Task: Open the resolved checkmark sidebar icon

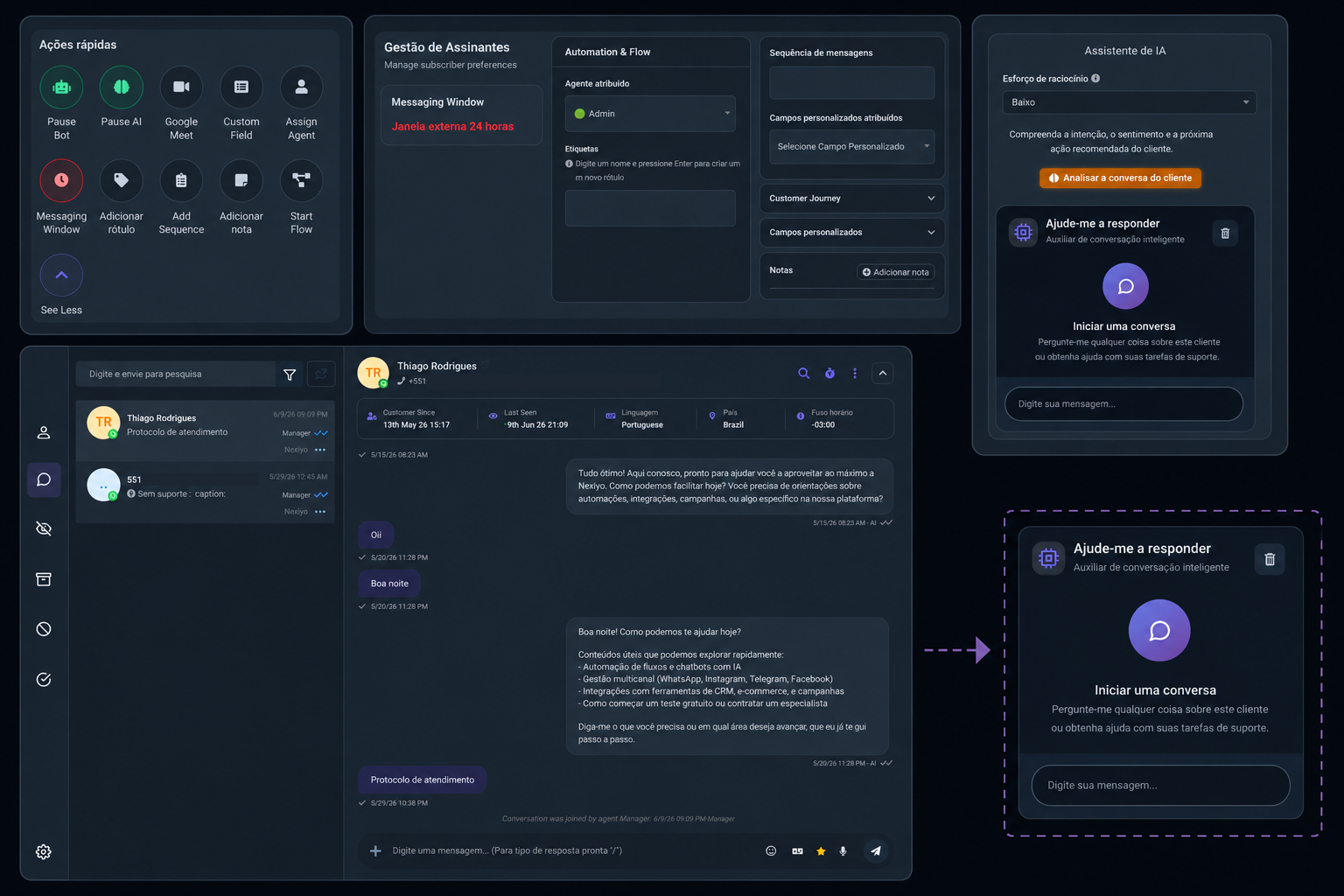Action: click(x=44, y=680)
